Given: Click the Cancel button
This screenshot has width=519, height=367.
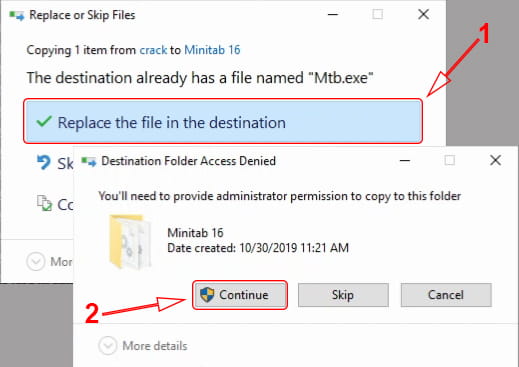Looking at the screenshot, I should tap(446, 295).
